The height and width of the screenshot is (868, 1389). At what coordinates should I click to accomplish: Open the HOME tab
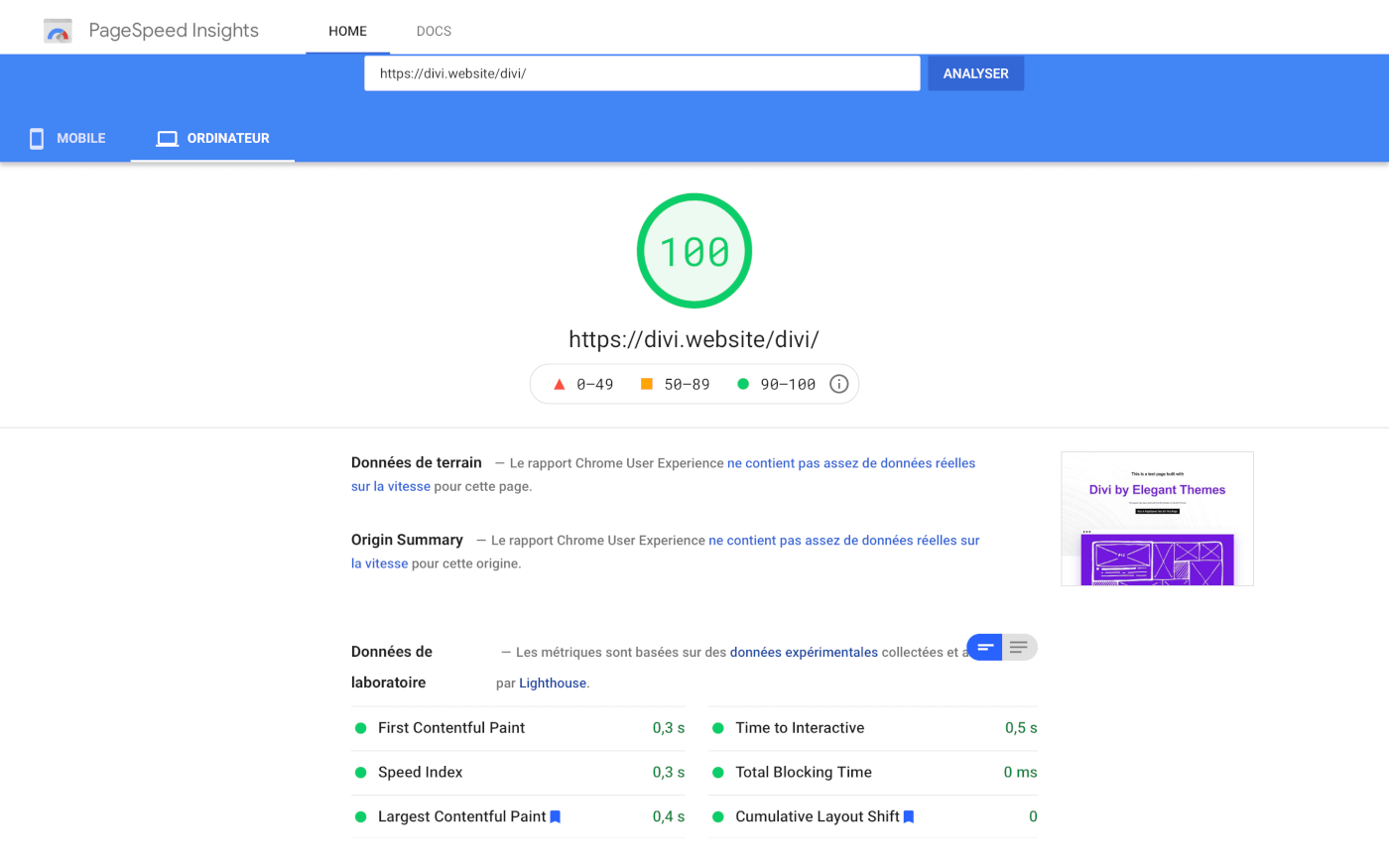coord(347,31)
